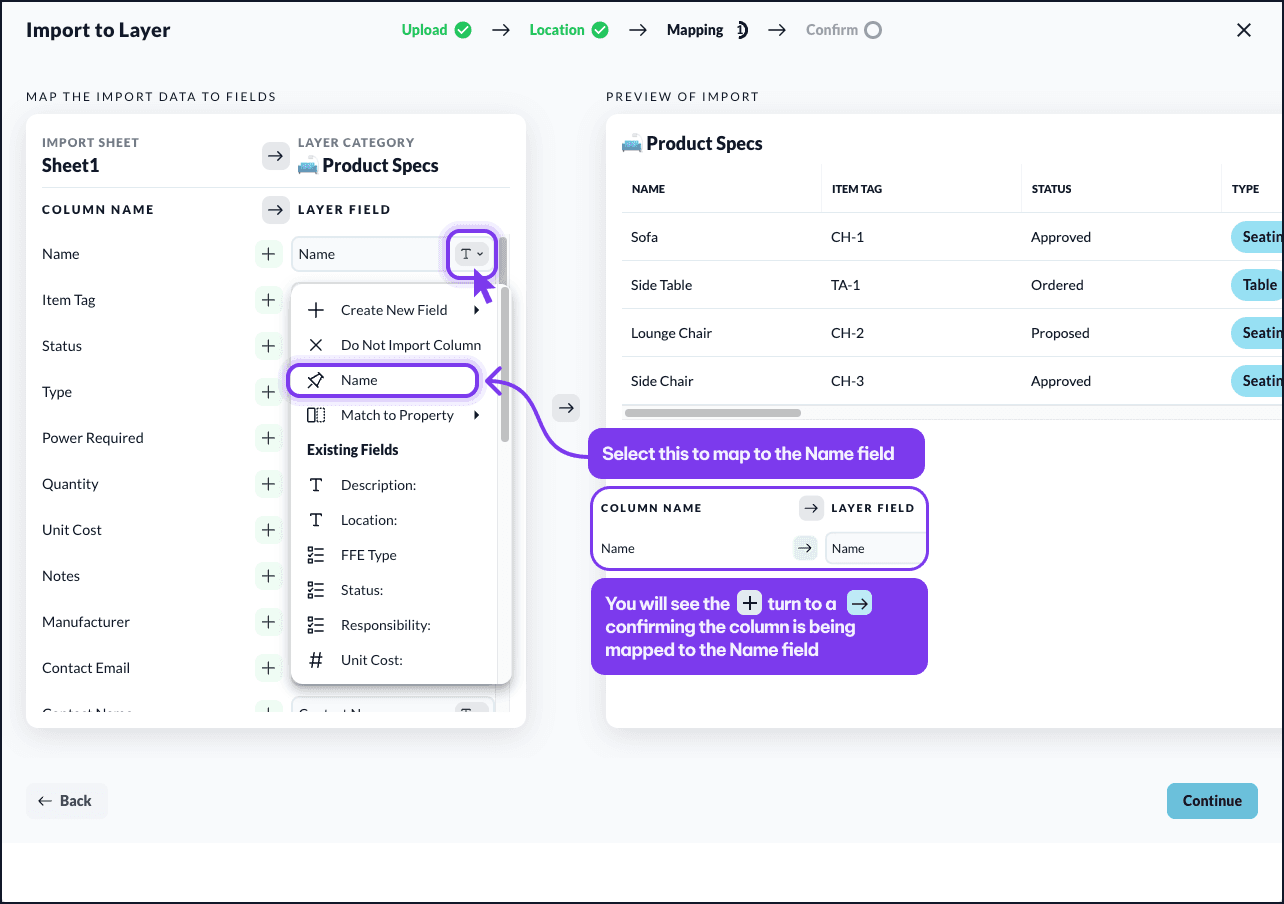Click the plus icon beside Type column

(268, 392)
